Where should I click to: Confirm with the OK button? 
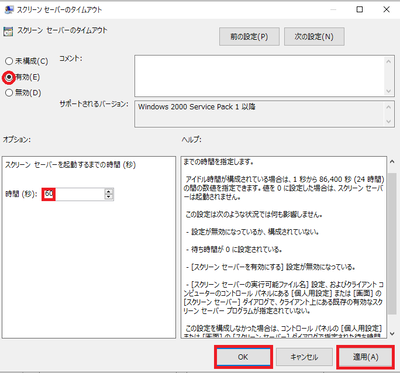(243, 357)
